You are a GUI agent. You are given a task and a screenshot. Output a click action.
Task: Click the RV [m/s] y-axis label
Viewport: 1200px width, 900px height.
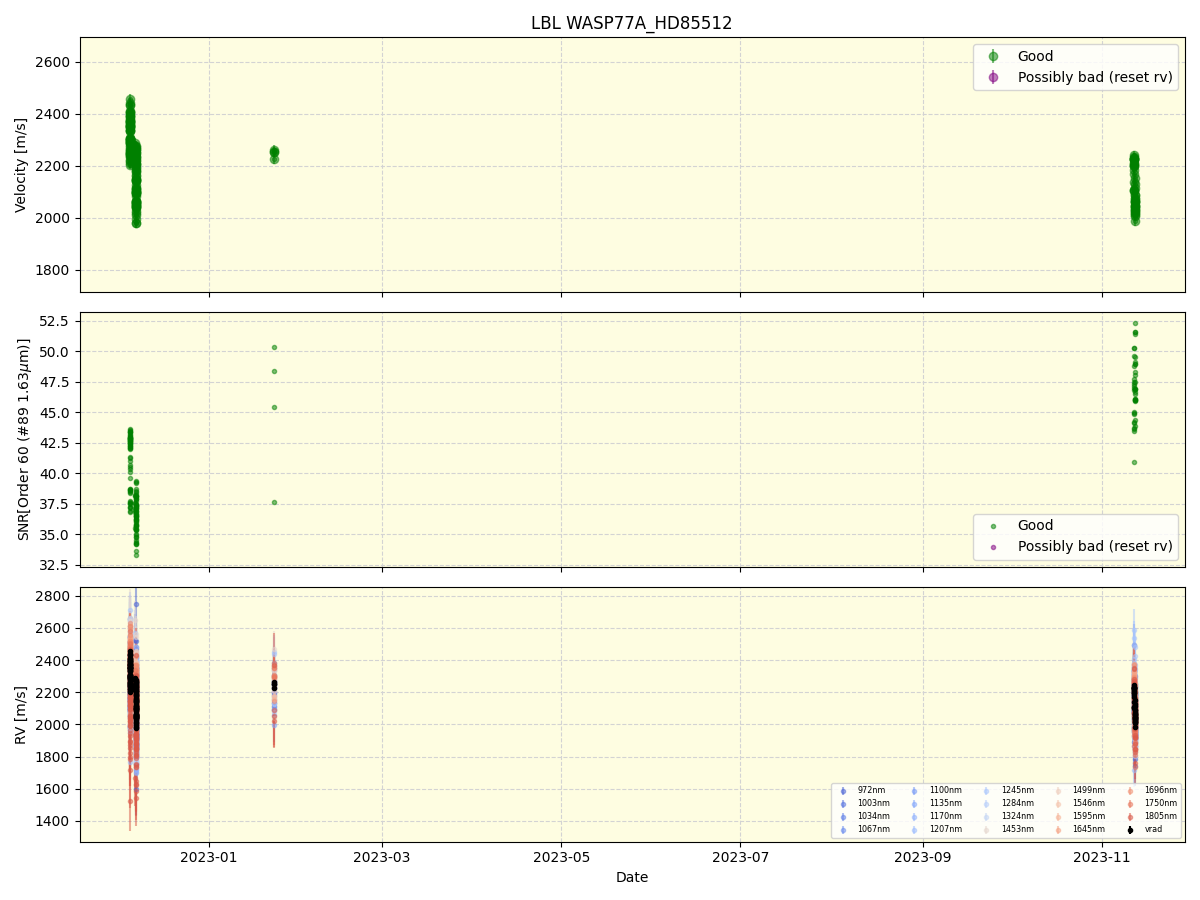[x=21, y=714]
